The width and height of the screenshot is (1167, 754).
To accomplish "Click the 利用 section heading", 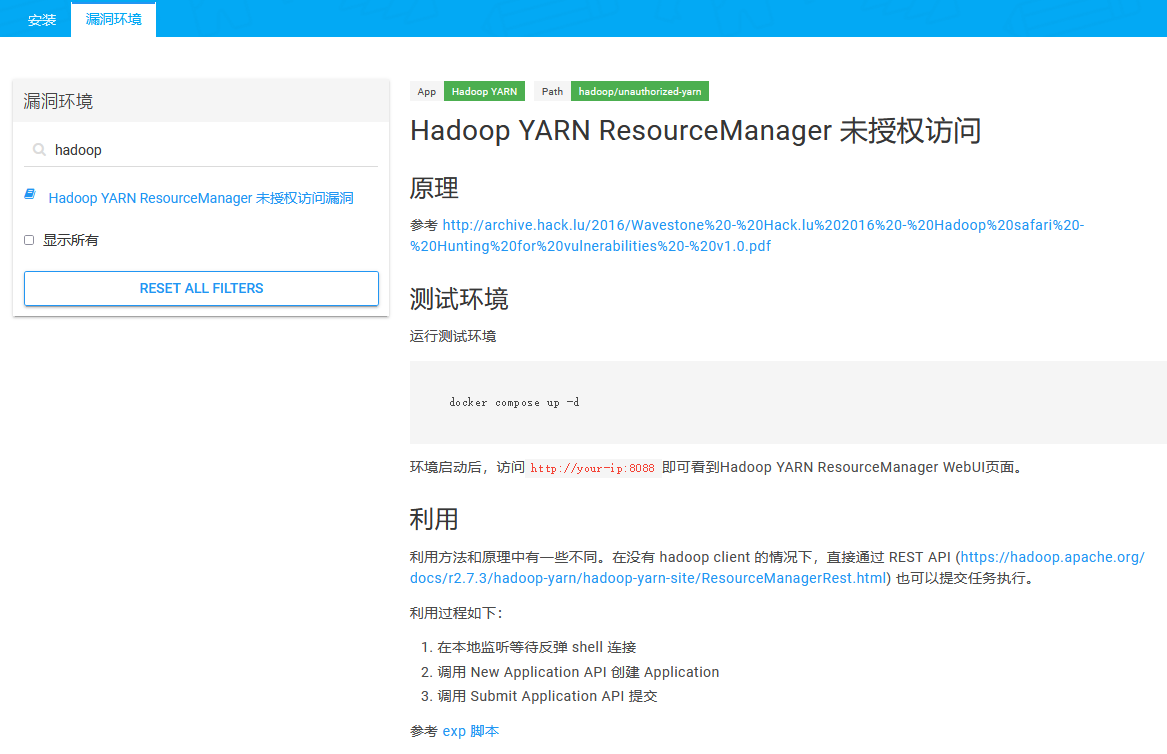I will tap(434, 518).
